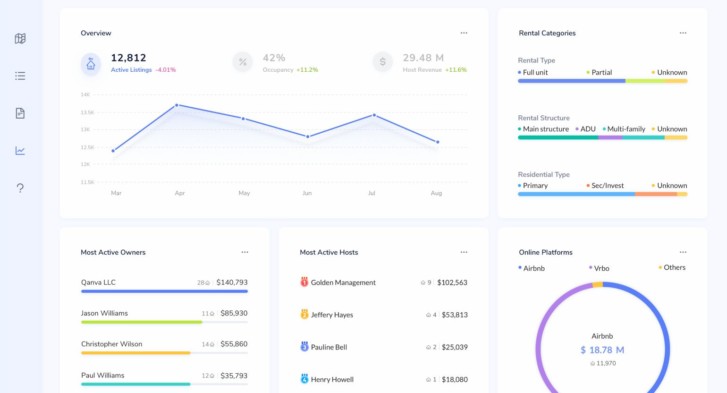Open Pauline Bell host entry

[384, 347]
